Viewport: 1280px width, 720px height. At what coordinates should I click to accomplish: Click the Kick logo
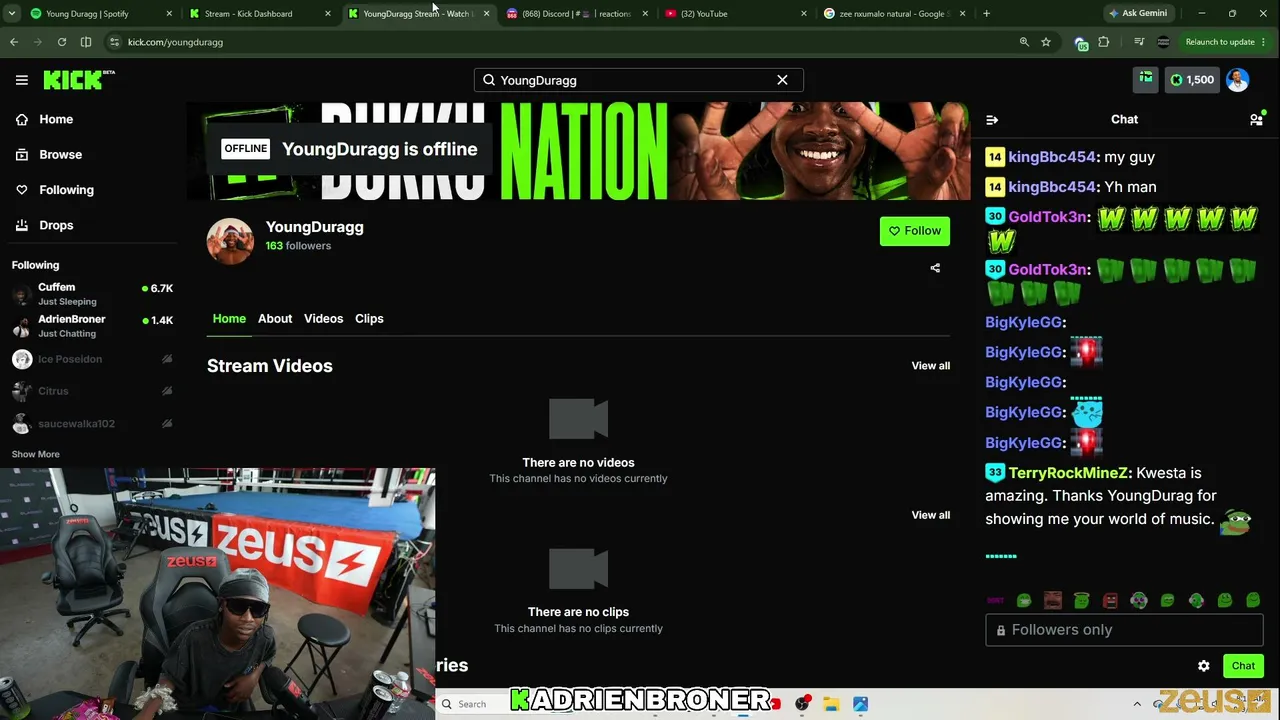coord(79,80)
